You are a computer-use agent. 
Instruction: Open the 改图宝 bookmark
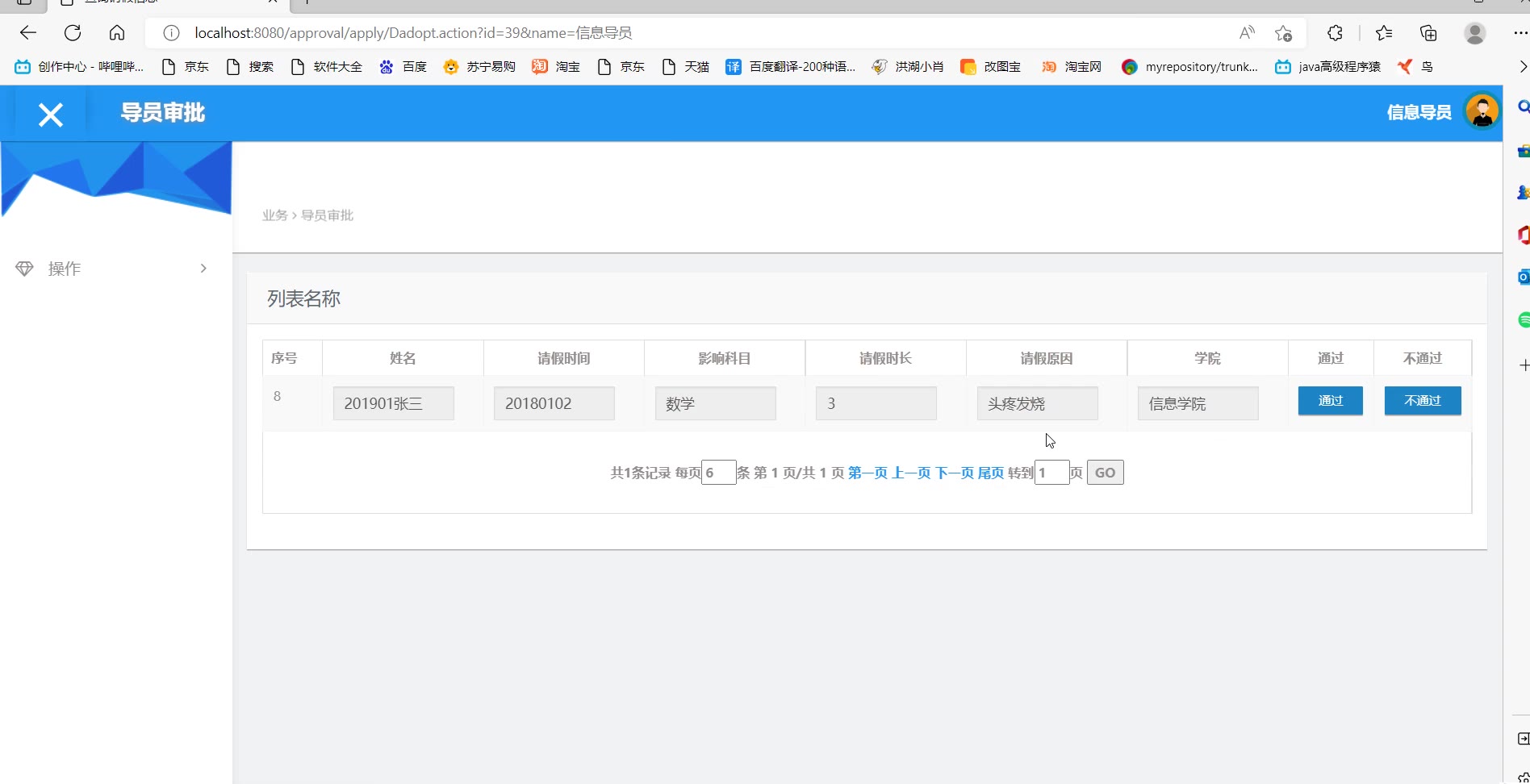[x=991, y=67]
